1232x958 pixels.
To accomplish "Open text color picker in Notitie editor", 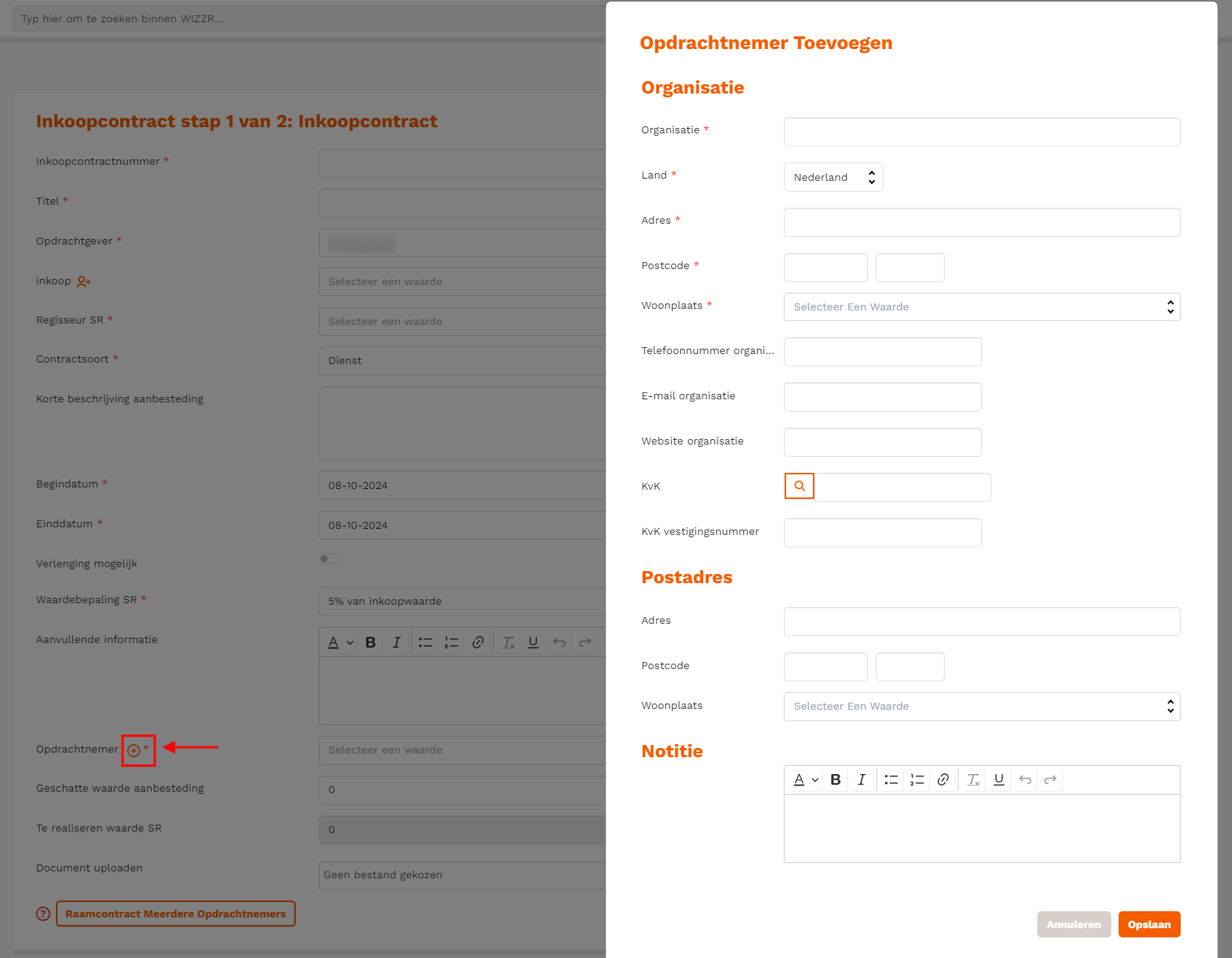I will 805,779.
